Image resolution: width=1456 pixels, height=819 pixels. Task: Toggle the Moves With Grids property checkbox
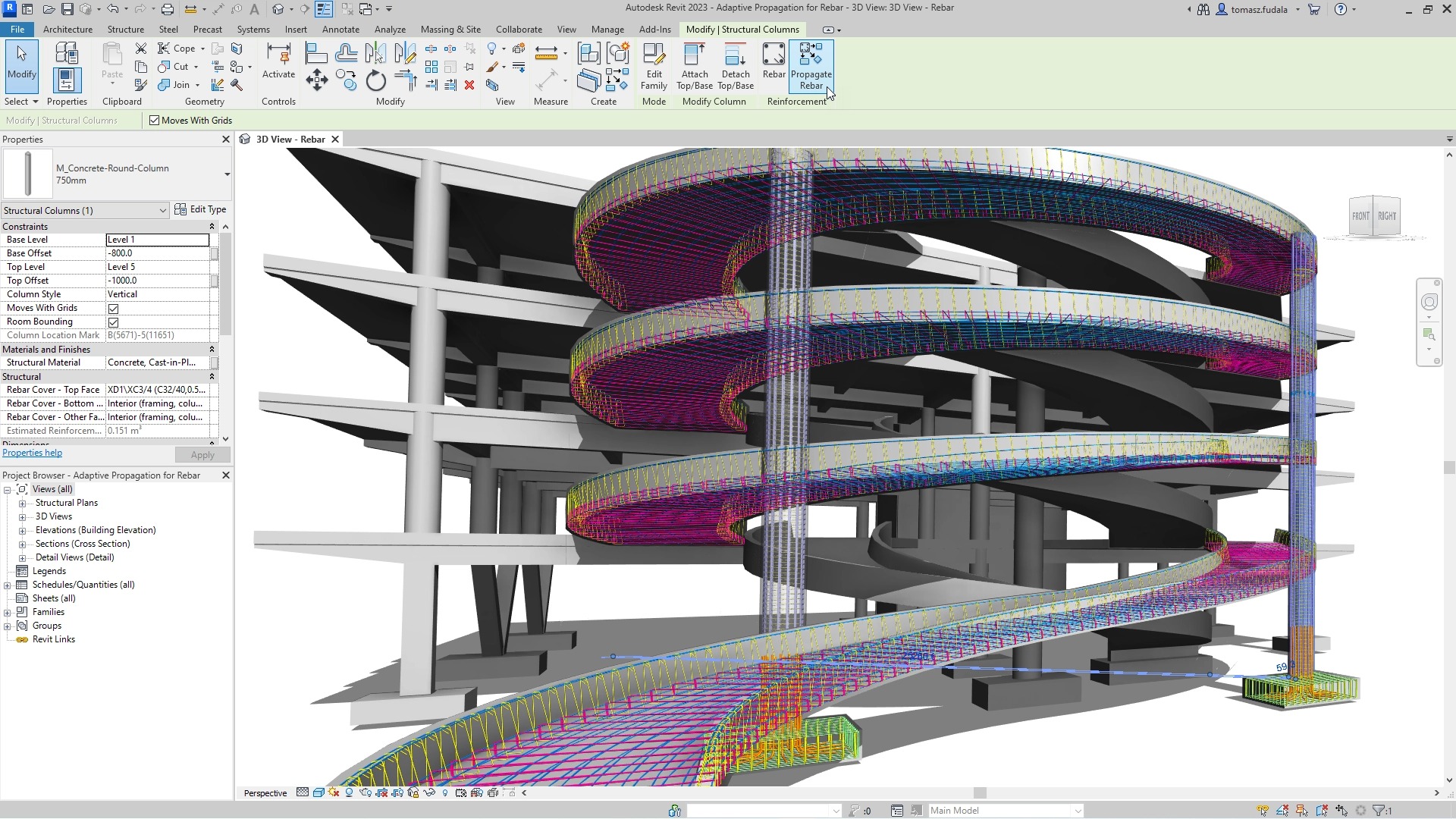click(x=113, y=308)
